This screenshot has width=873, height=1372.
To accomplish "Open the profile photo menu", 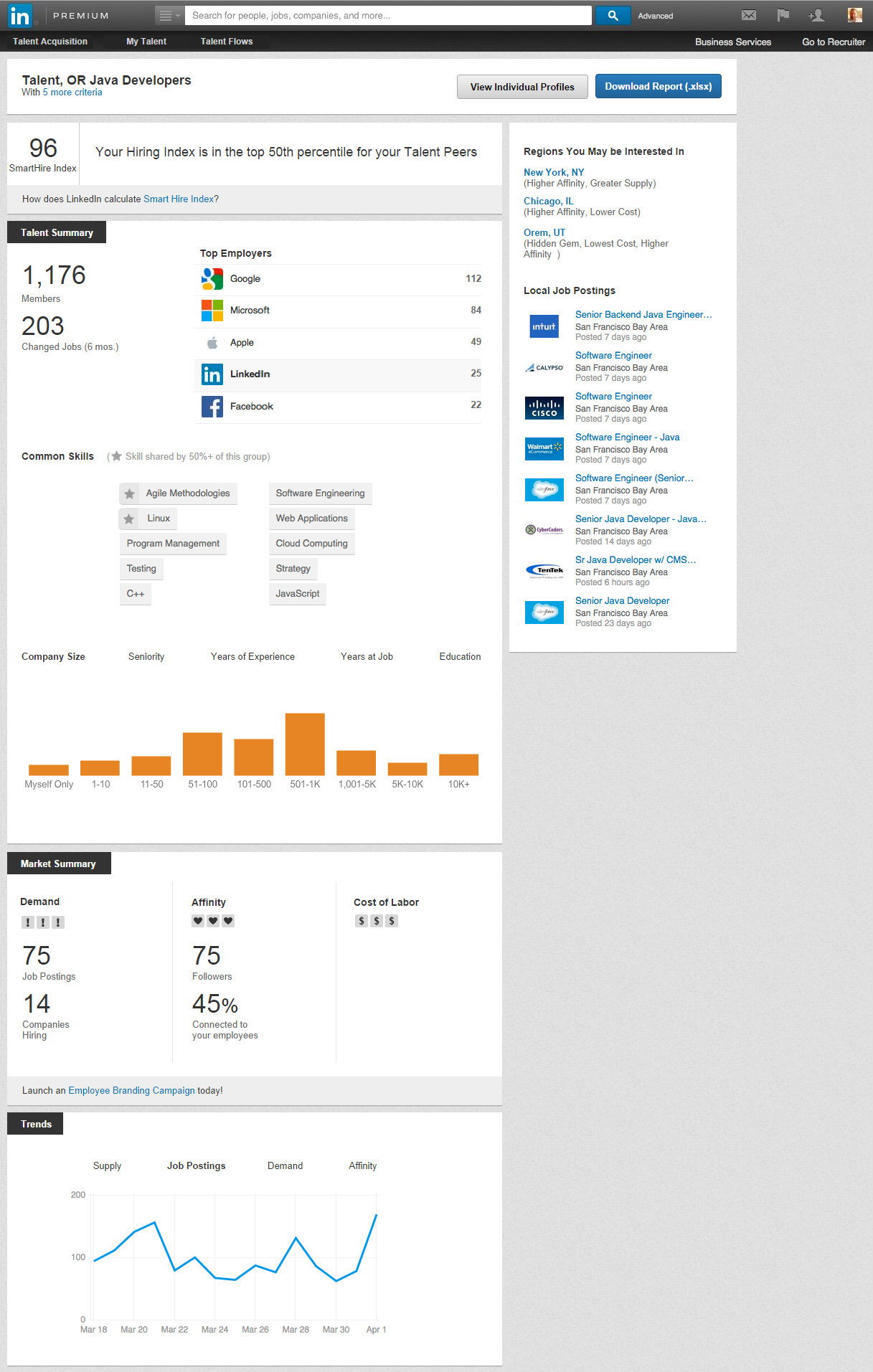I will pyautogui.click(x=854, y=15).
